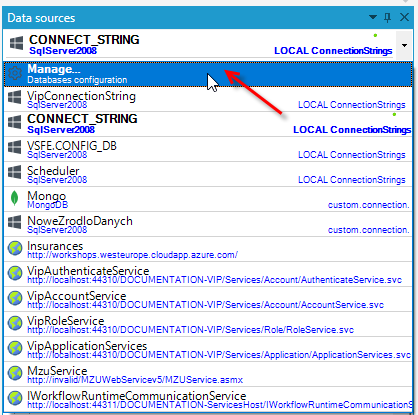Select the VSFE.CONFIG_DB data source
The height and width of the screenshot is (415, 418).
pos(208,149)
